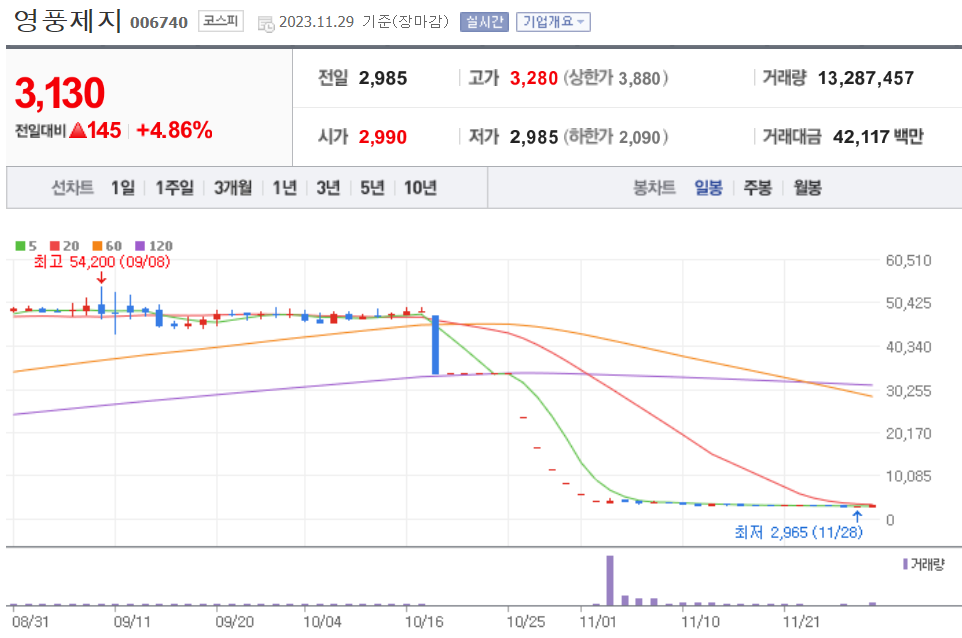
Task: Click the 30,255 price axis label
Action: 908,391
